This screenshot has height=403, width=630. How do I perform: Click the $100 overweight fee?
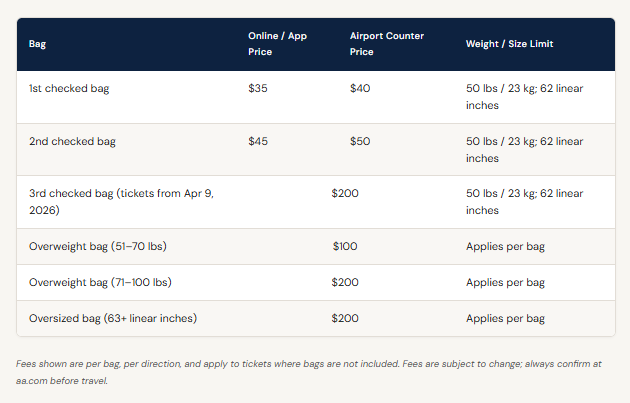[x=345, y=246]
